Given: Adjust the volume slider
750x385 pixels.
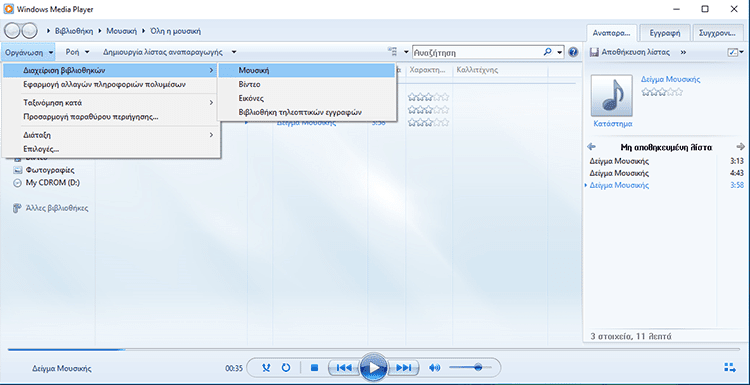Looking at the screenshot, I should 470,367.
